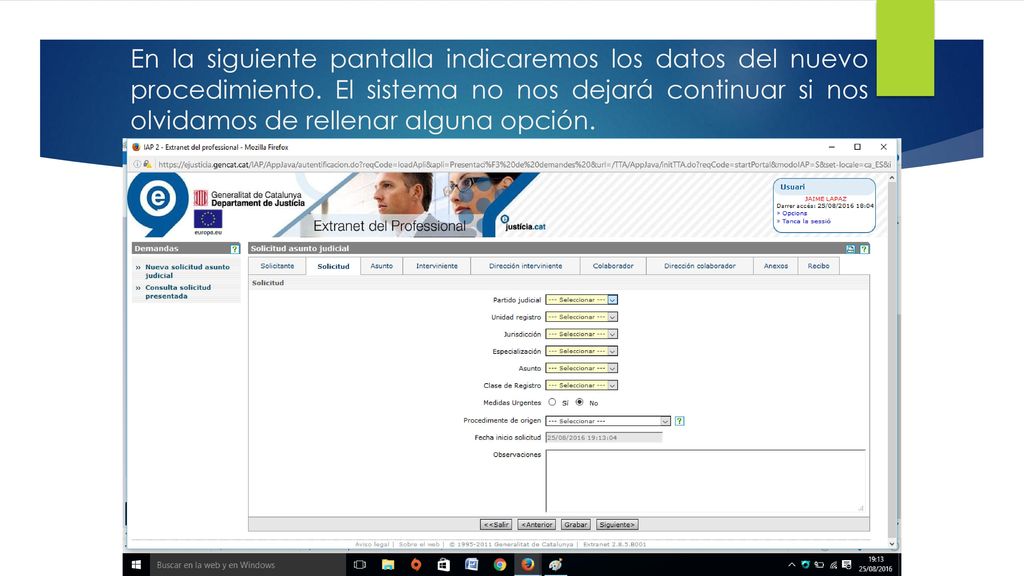Select No for Medidas Urgentes

(579, 402)
